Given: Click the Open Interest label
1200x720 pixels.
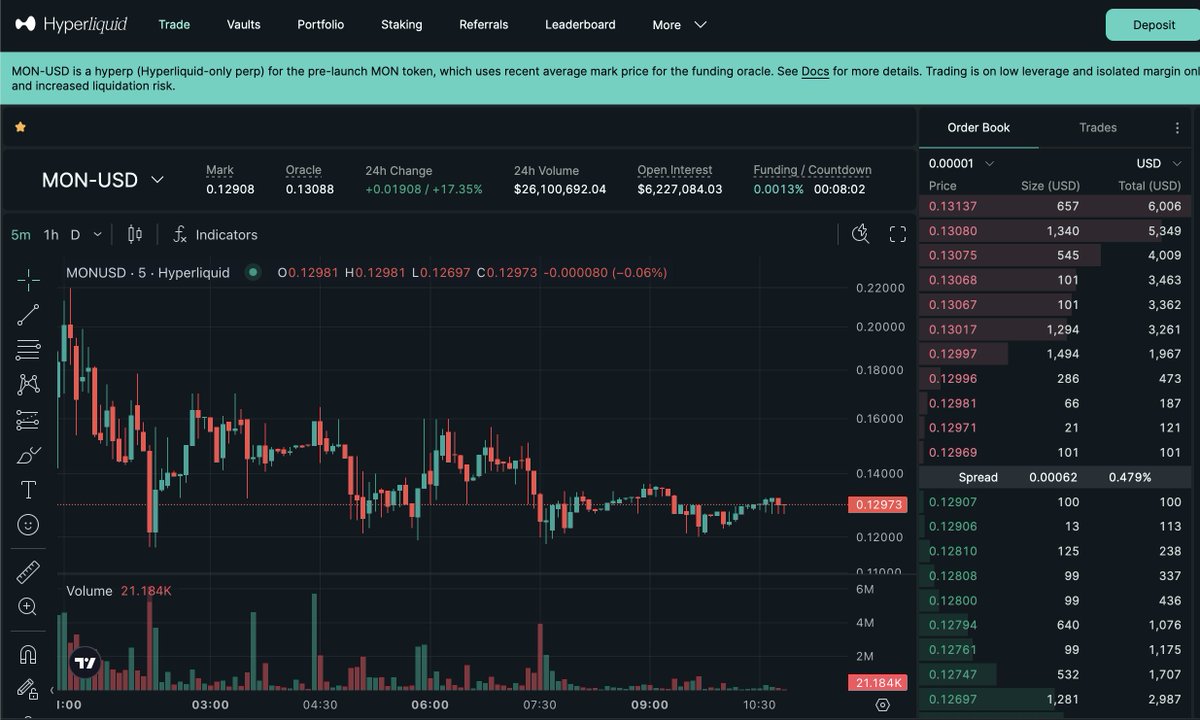Looking at the screenshot, I should point(675,170).
